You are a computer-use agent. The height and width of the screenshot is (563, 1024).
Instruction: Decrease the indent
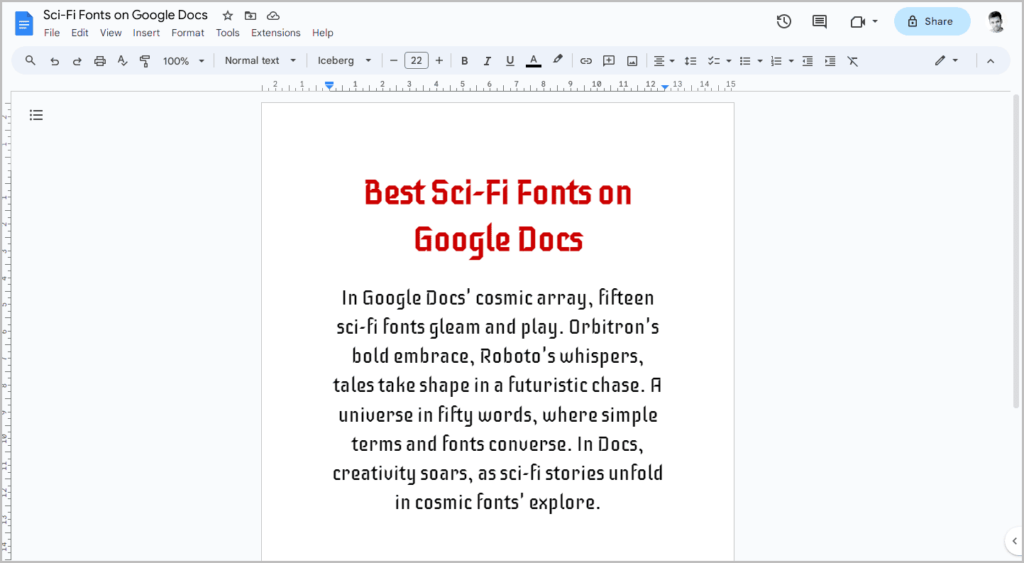807,61
